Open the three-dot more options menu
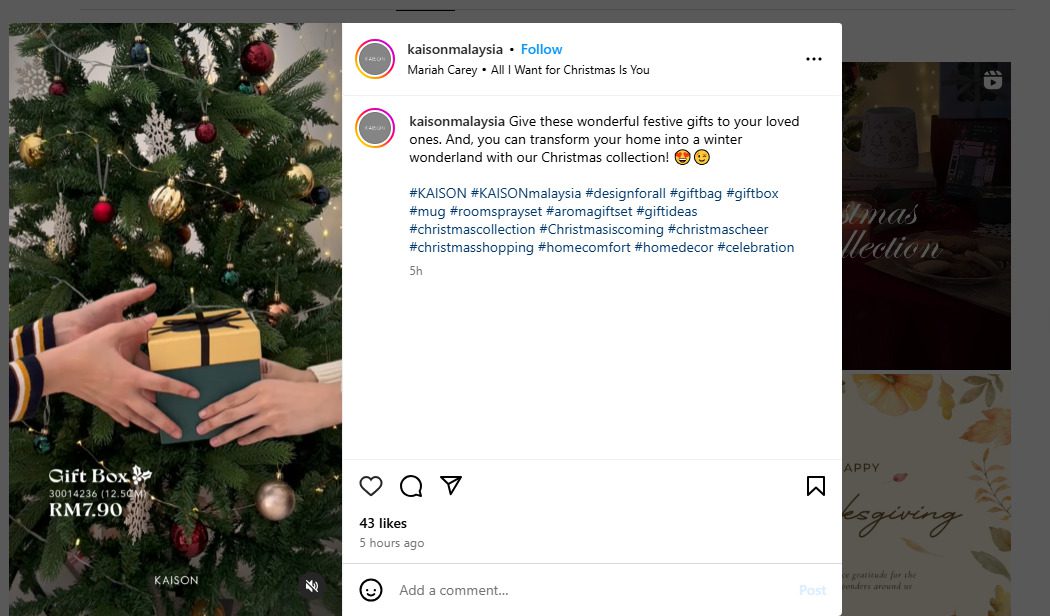Viewport: 1050px width, 616px height. coord(814,59)
